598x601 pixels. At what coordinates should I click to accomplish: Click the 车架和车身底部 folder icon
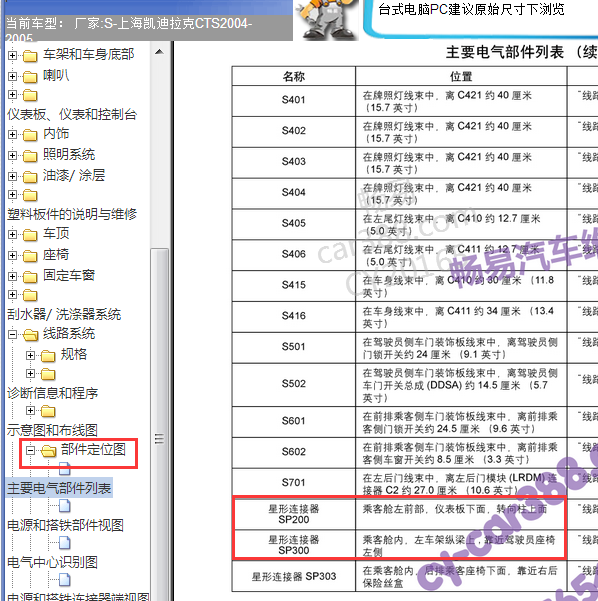(x=30, y=56)
